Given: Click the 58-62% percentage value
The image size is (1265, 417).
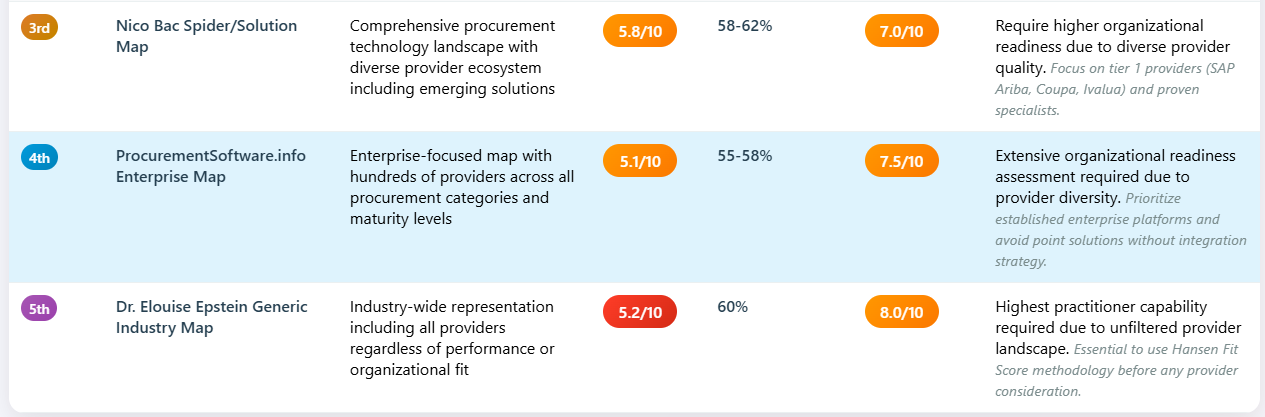Looking at the screenshot, I should 744,26.
